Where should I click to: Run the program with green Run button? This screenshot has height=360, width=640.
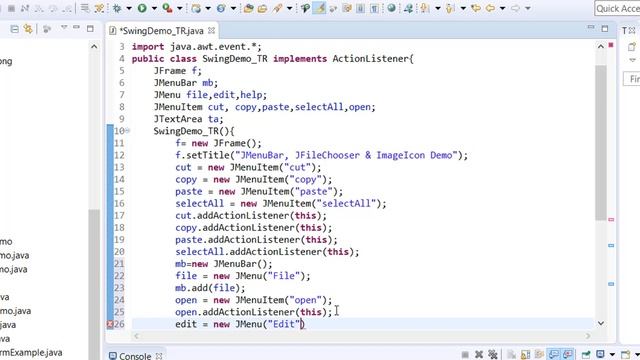coord(142,8)
